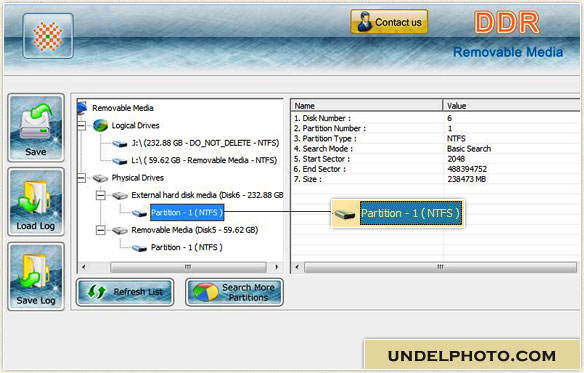Viewport: 584px width, 373px height.
Task: Click the Load Log button label
Action: pos(35,226)
